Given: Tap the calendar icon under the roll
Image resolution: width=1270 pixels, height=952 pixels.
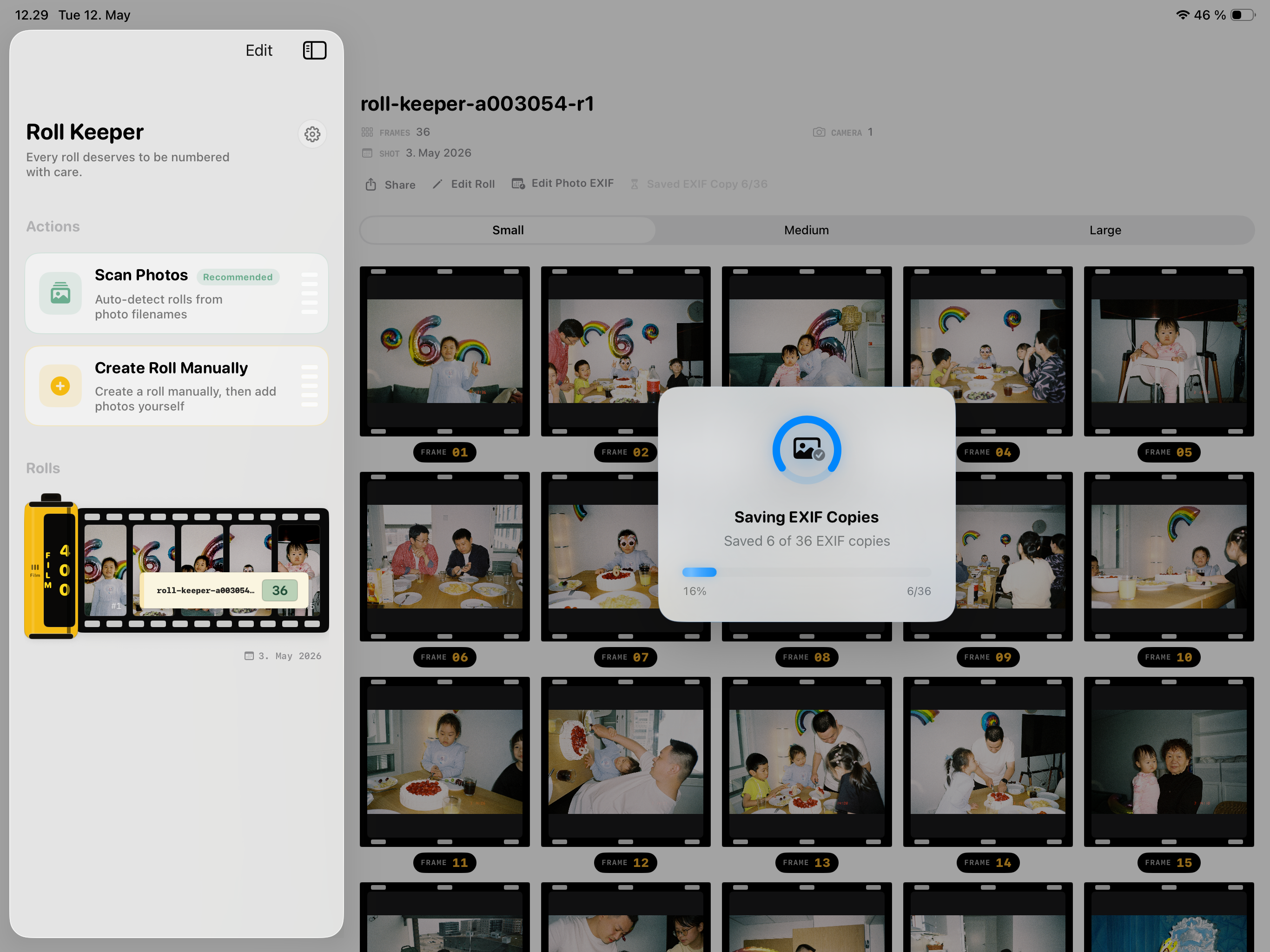Looking at the screenshot, I should click(249, 656).
